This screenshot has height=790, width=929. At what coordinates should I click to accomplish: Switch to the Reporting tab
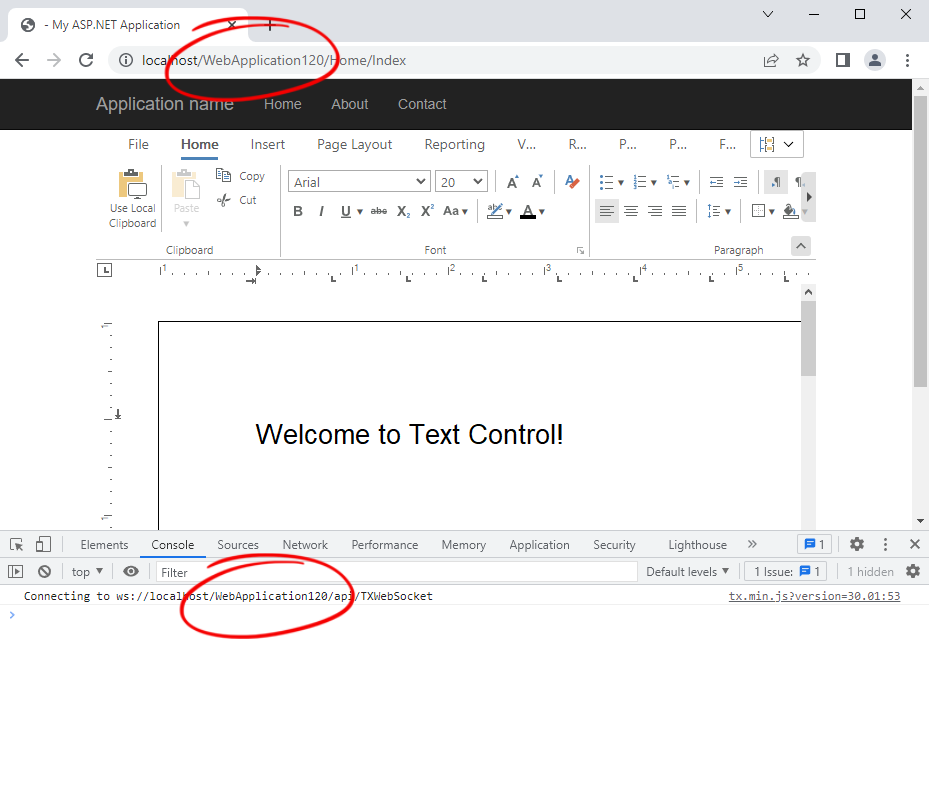pos(454,145)
